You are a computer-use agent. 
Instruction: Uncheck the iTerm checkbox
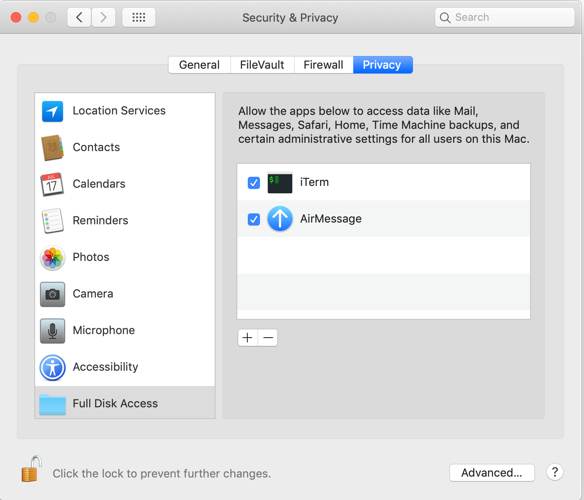pos(254,183)
